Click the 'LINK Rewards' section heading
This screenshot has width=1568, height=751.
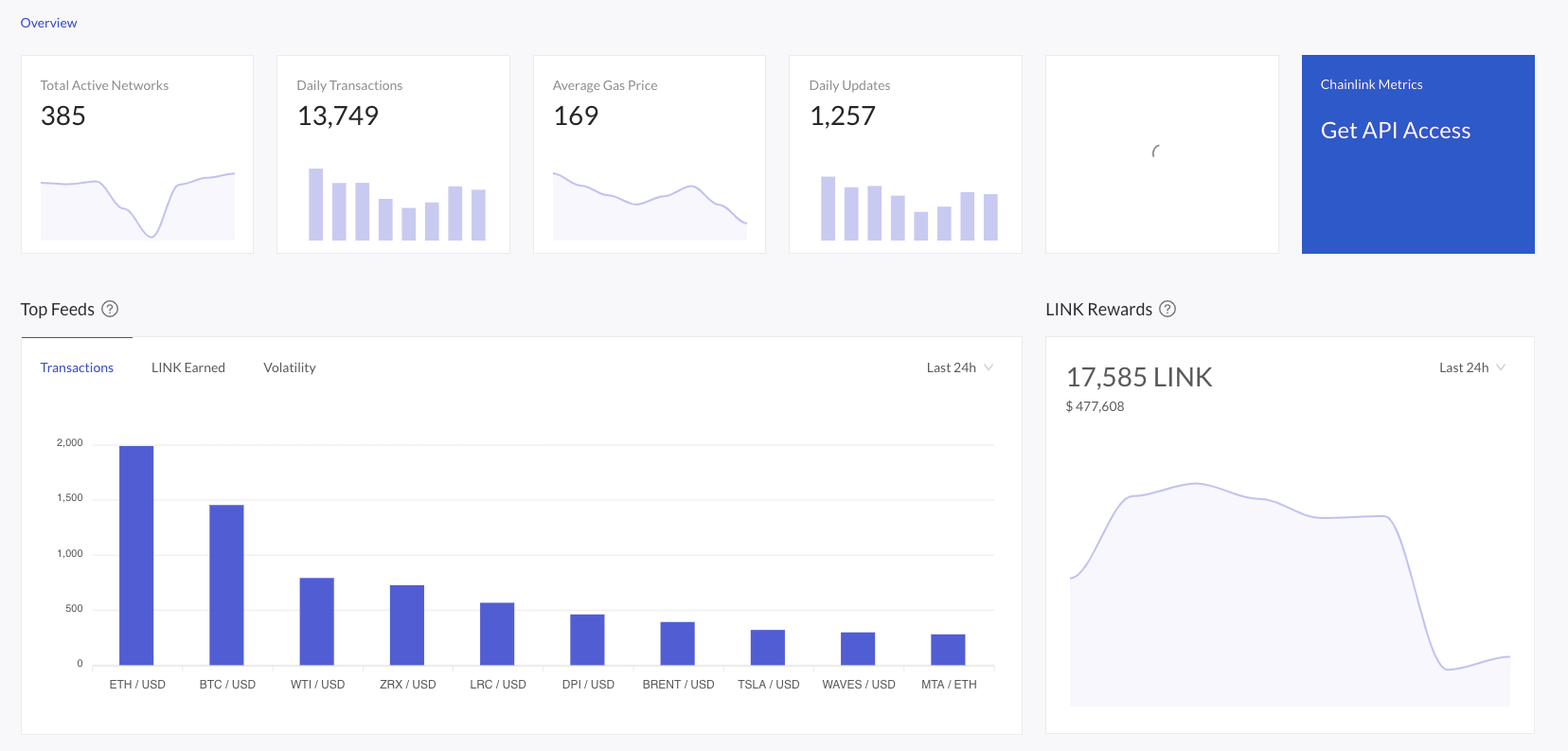click(x=1099, y=310)
